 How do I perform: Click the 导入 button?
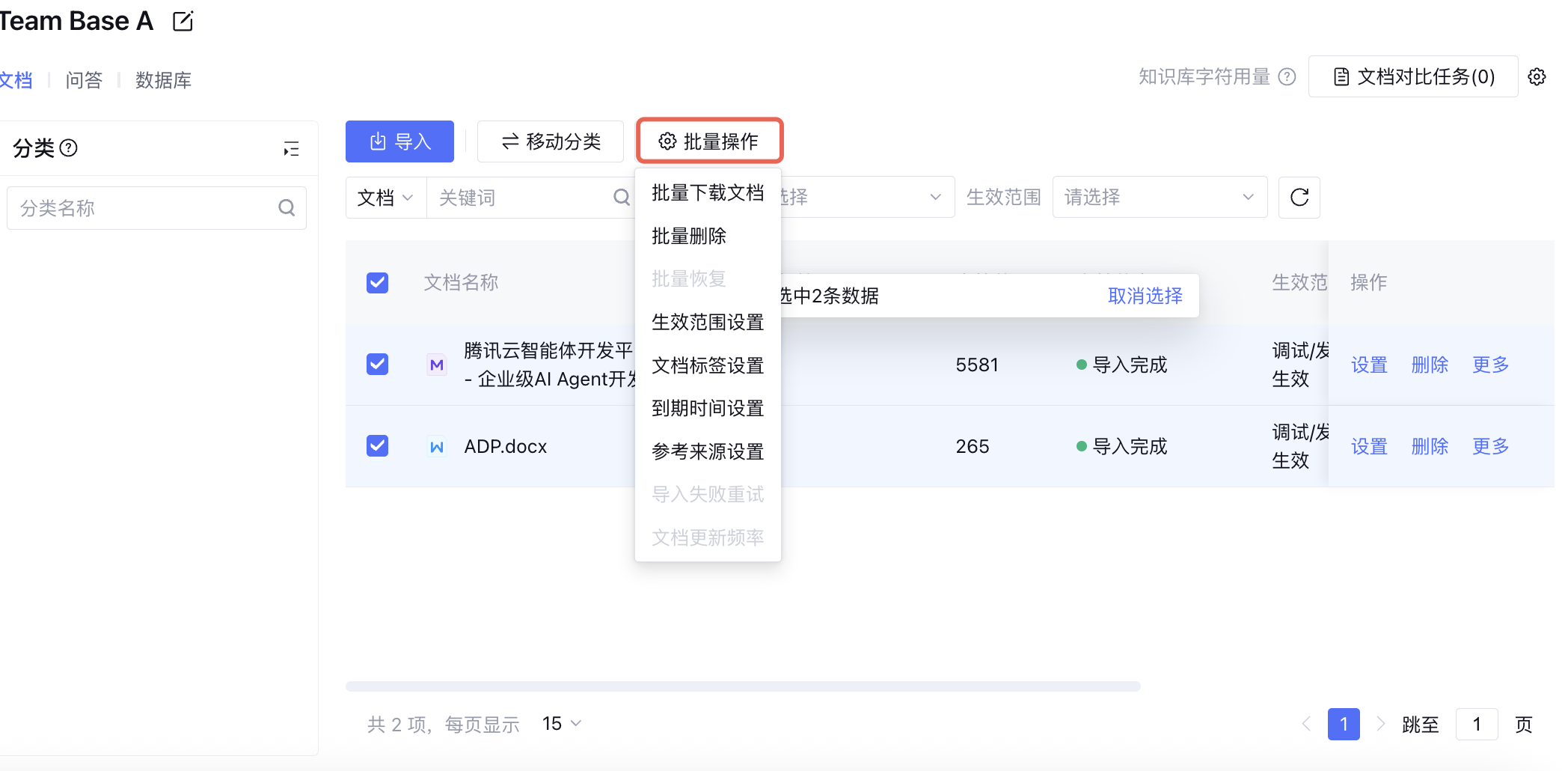pos(399,141)
